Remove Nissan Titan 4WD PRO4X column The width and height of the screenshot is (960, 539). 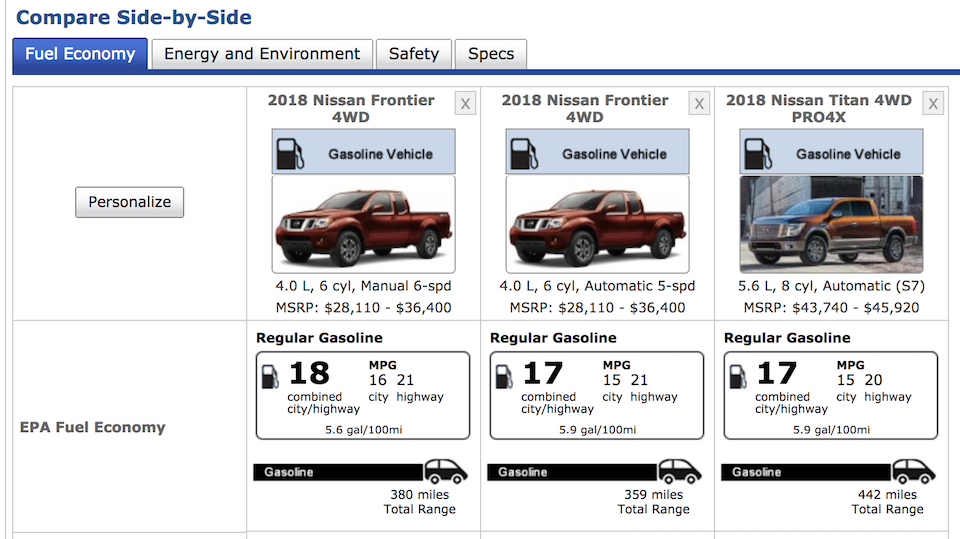click(933, 104)
